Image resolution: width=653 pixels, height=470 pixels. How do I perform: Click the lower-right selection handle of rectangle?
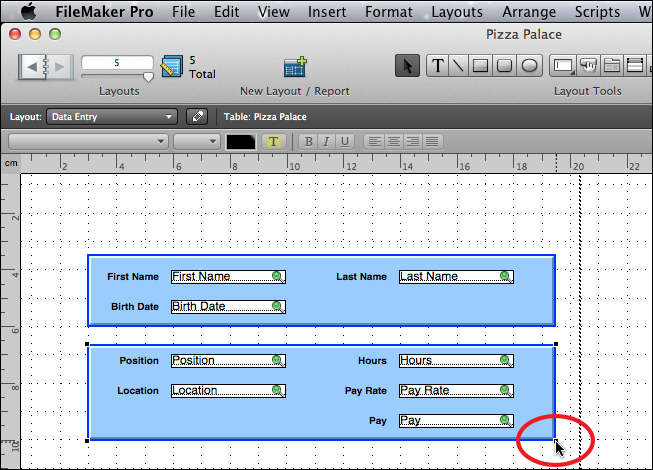click(556, 440)
